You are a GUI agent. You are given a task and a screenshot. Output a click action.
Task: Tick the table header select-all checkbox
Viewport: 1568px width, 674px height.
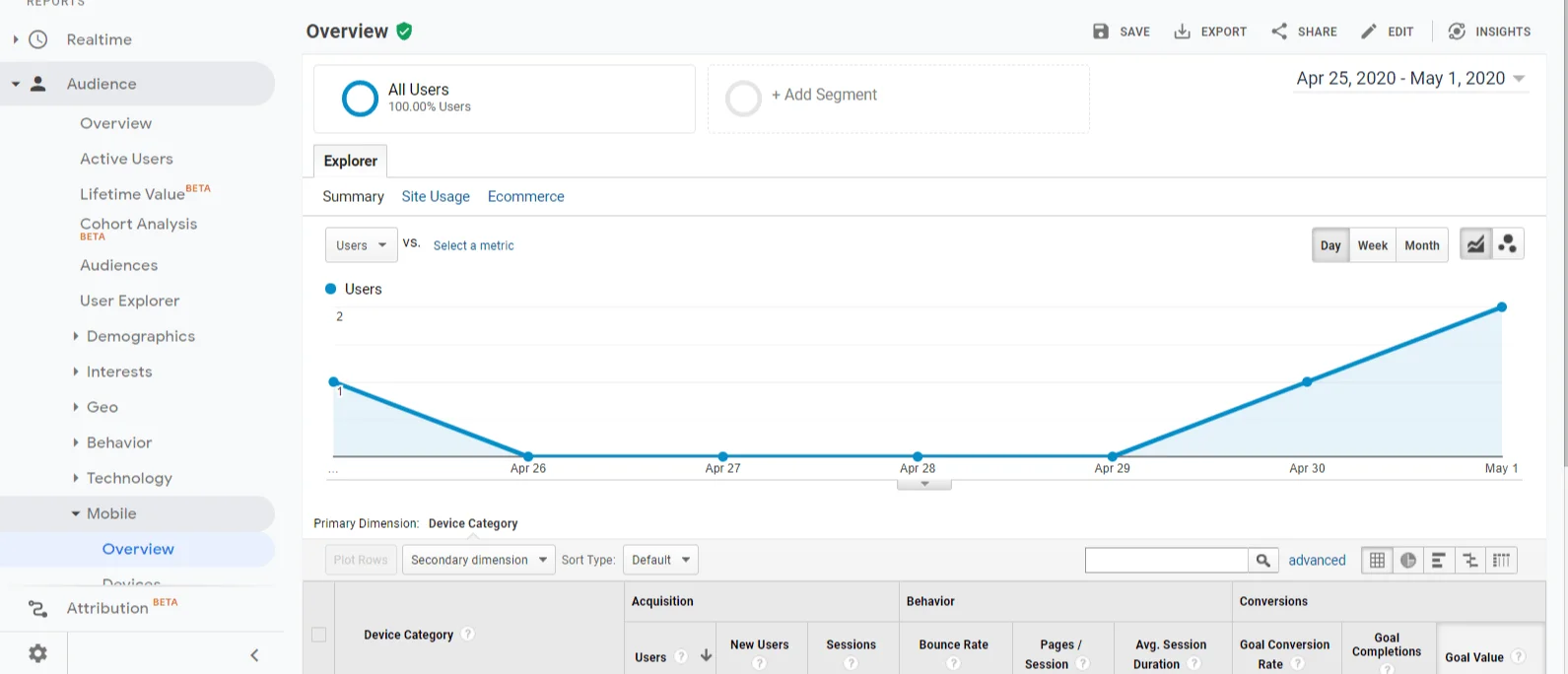click(x=318, y=635)
